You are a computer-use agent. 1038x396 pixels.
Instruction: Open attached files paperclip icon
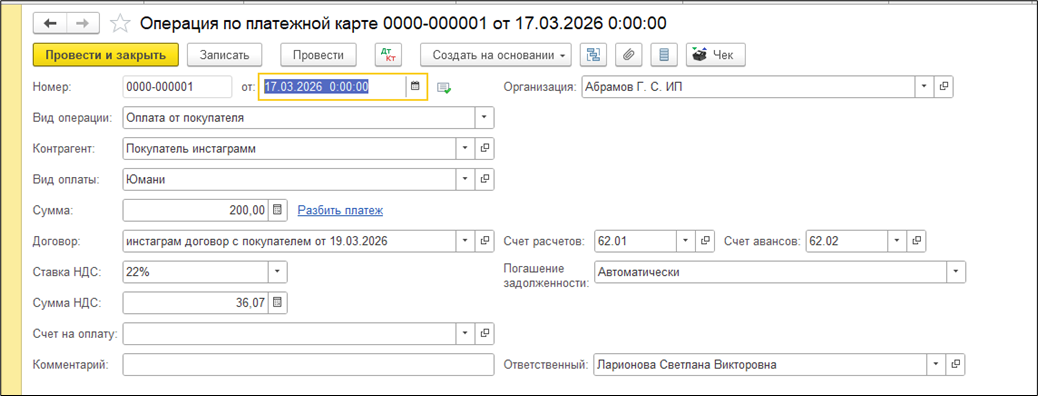coord(629,55)
